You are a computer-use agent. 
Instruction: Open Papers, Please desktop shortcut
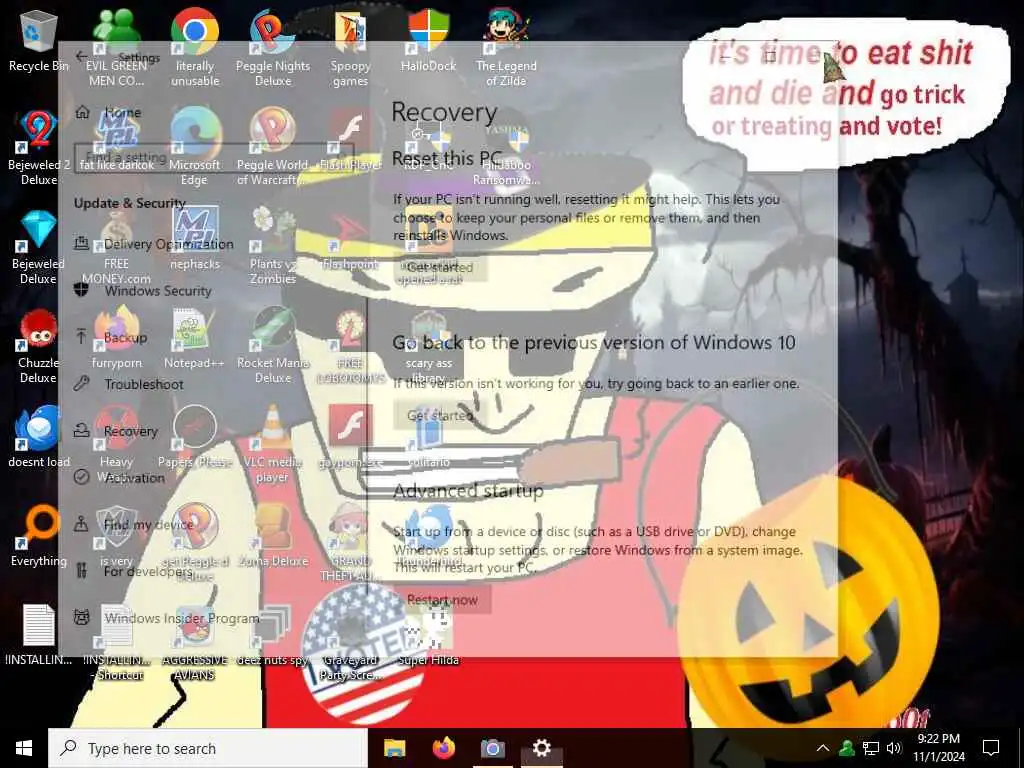195,436
